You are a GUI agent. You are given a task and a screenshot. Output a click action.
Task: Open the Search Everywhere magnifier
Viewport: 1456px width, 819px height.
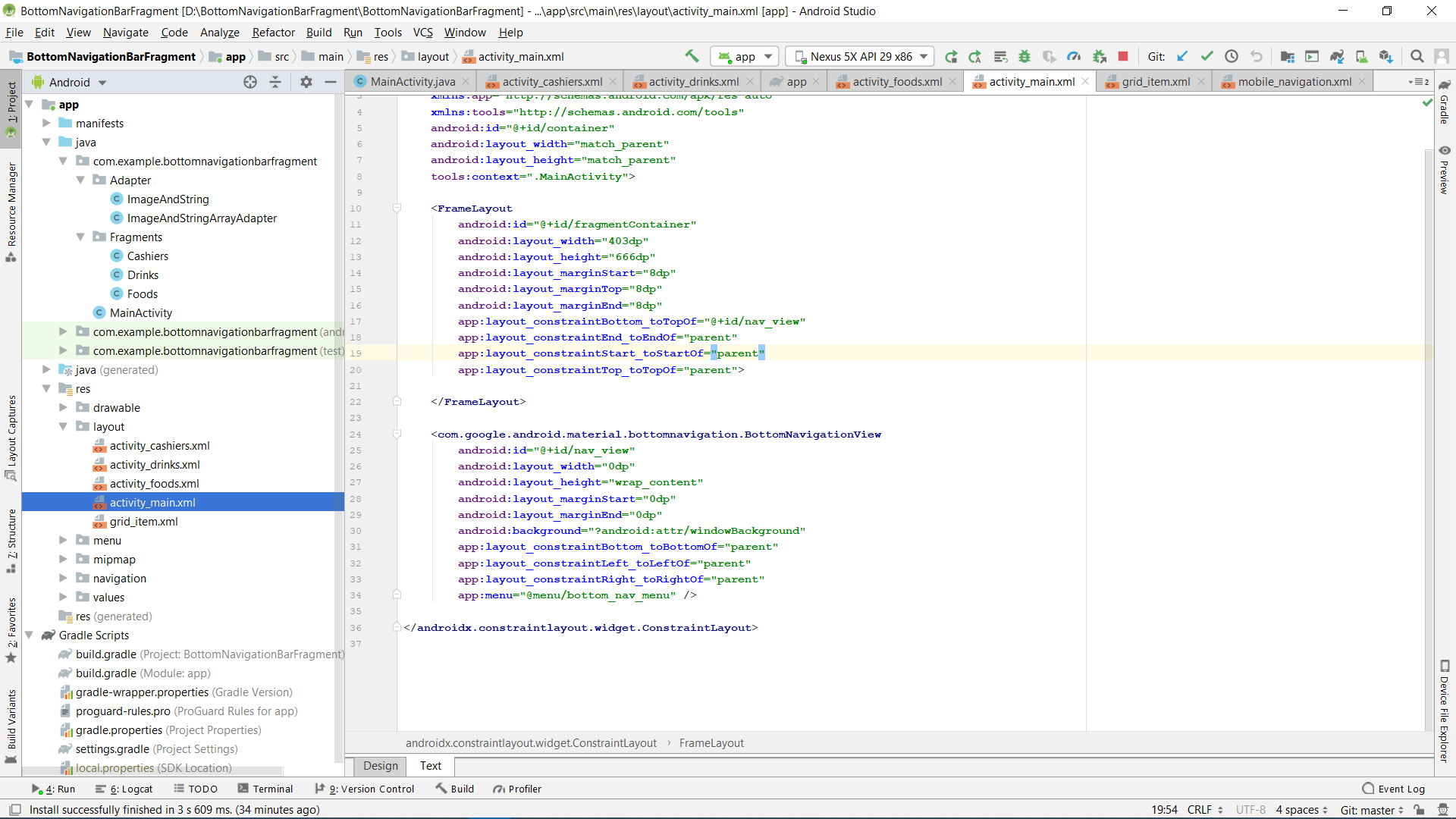1417,56
